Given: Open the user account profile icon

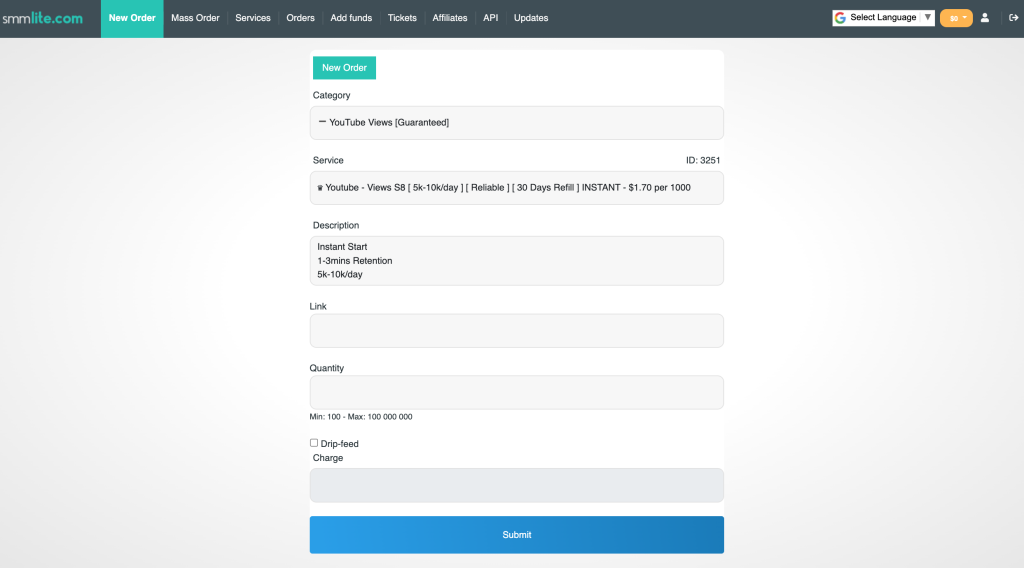Looking at the screenshot, I should [x=985, y=18].
